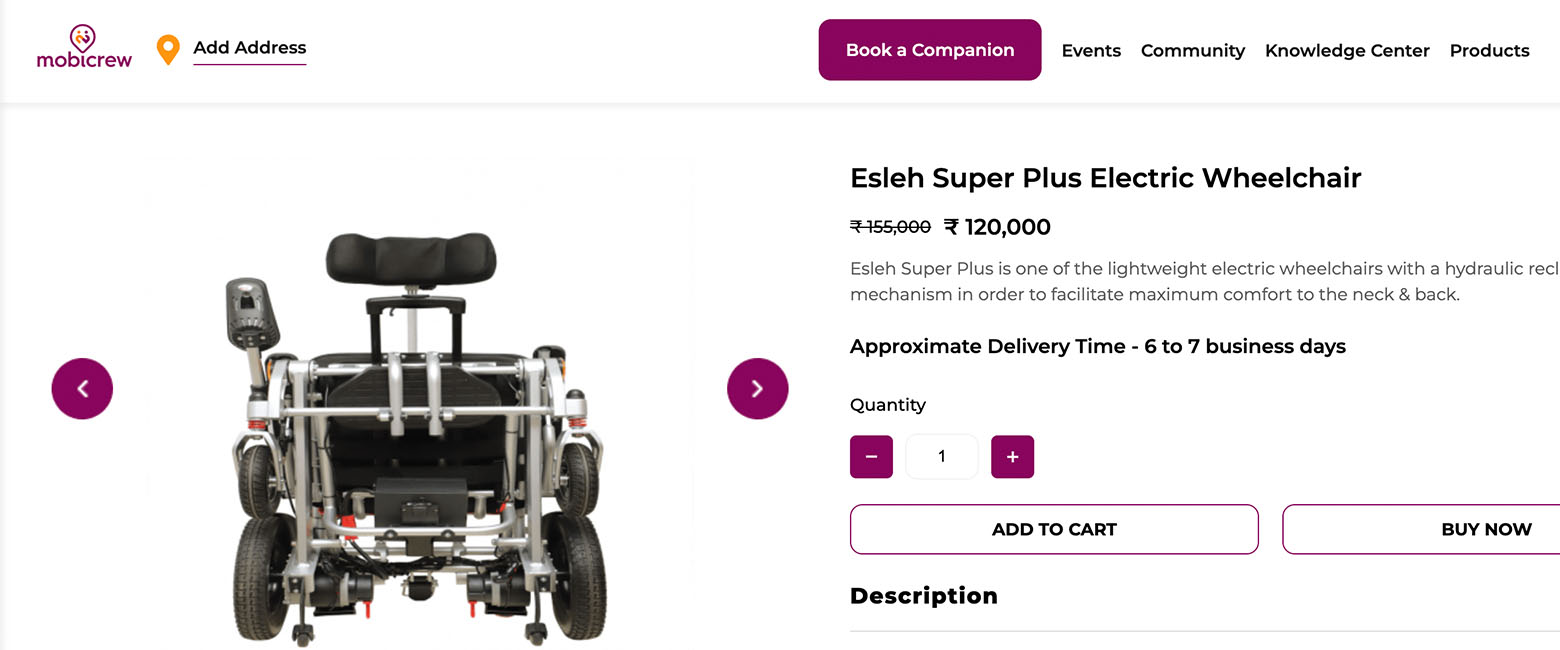
Task: Open the Add Address link
Action: [x=250, y=48]
